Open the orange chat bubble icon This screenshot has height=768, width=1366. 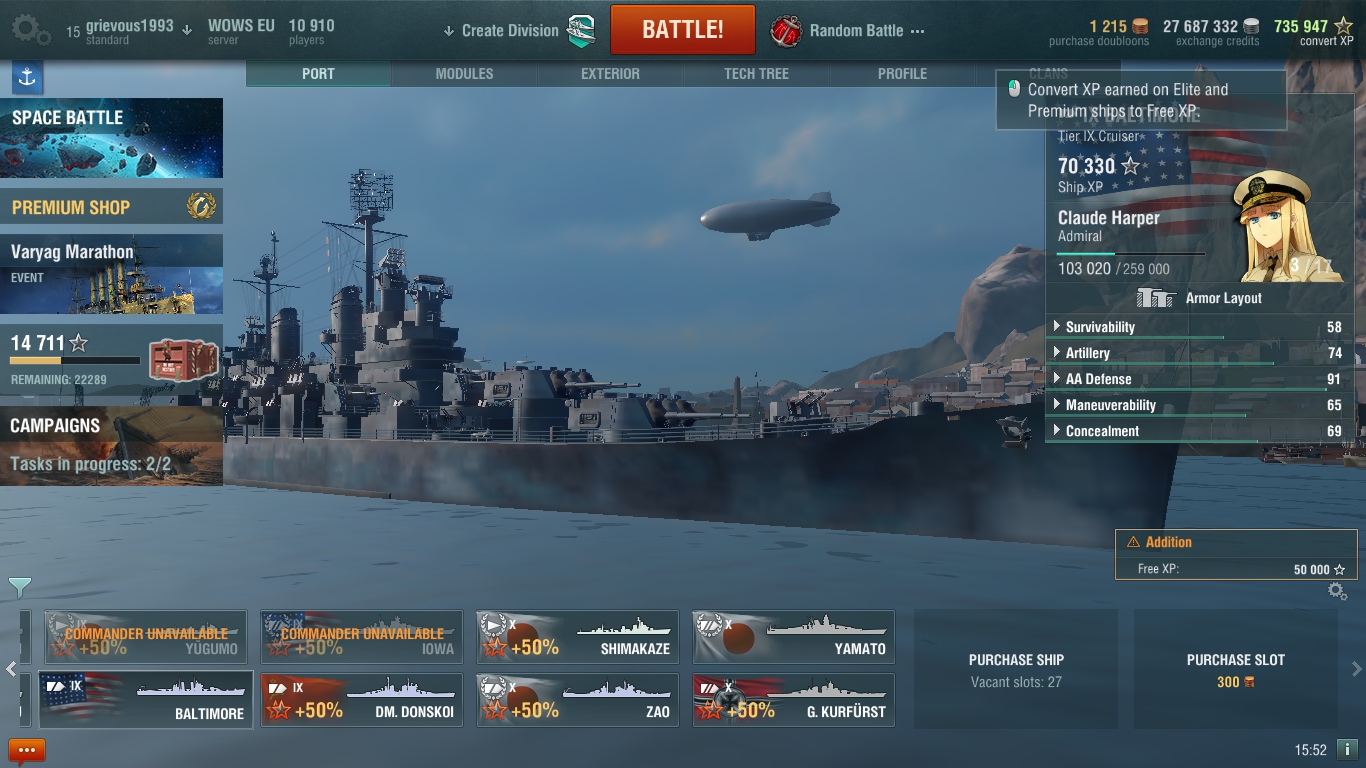coord(27,750)
